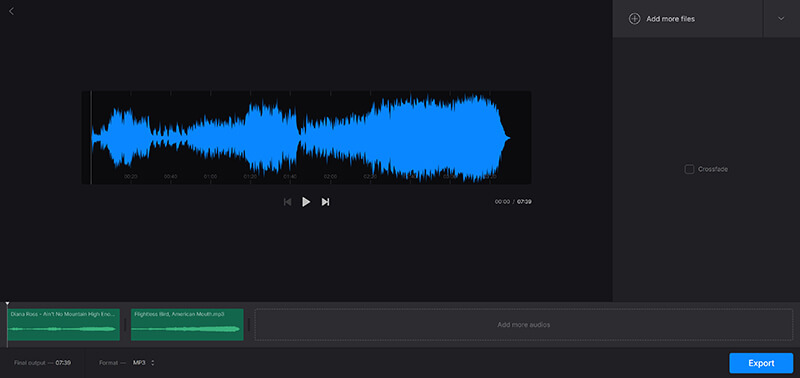Play the merged audio

pyautogui.click(x=306, y=202)
